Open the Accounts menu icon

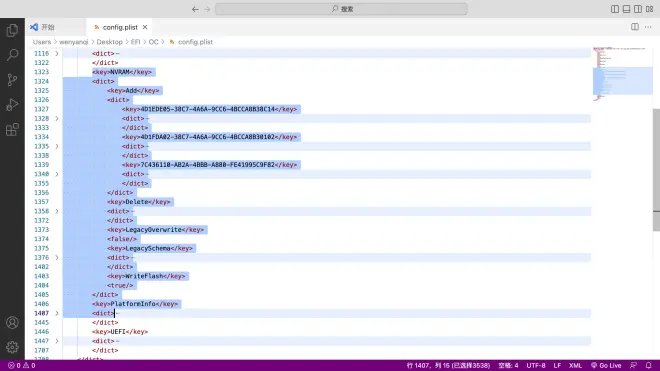click(12, 323)
